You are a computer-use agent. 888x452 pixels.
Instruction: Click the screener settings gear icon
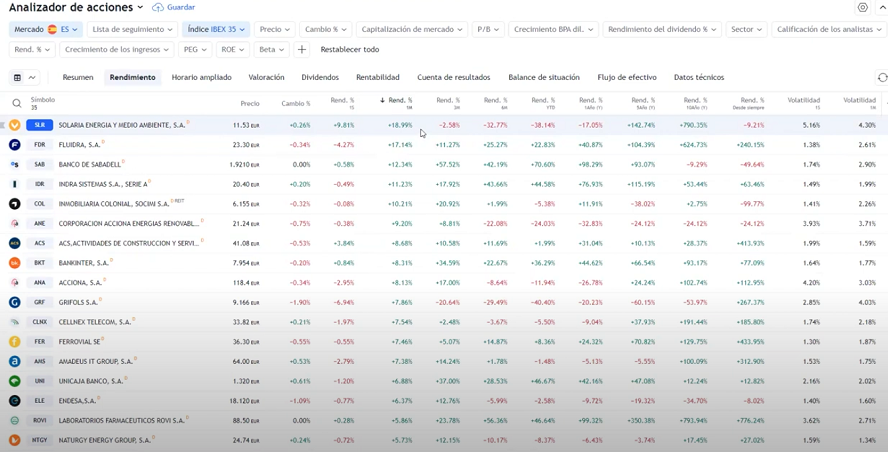tap(863, 7)
